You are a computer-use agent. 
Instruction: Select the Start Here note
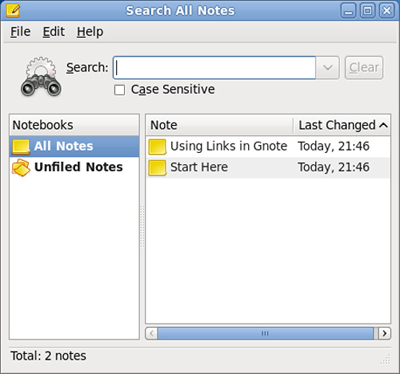point(268,167)
